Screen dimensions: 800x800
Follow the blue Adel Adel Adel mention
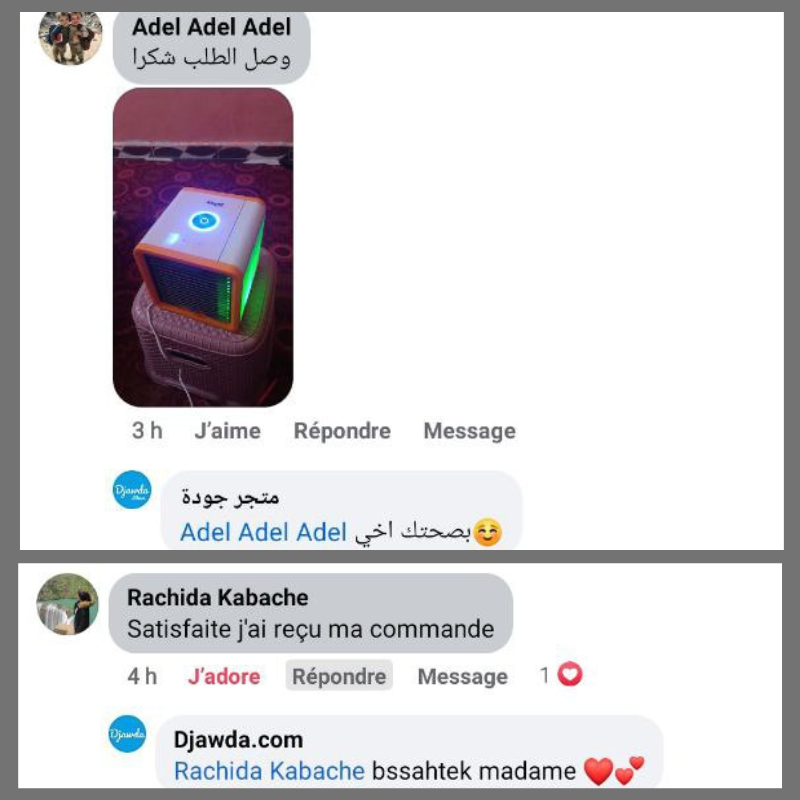263,532
